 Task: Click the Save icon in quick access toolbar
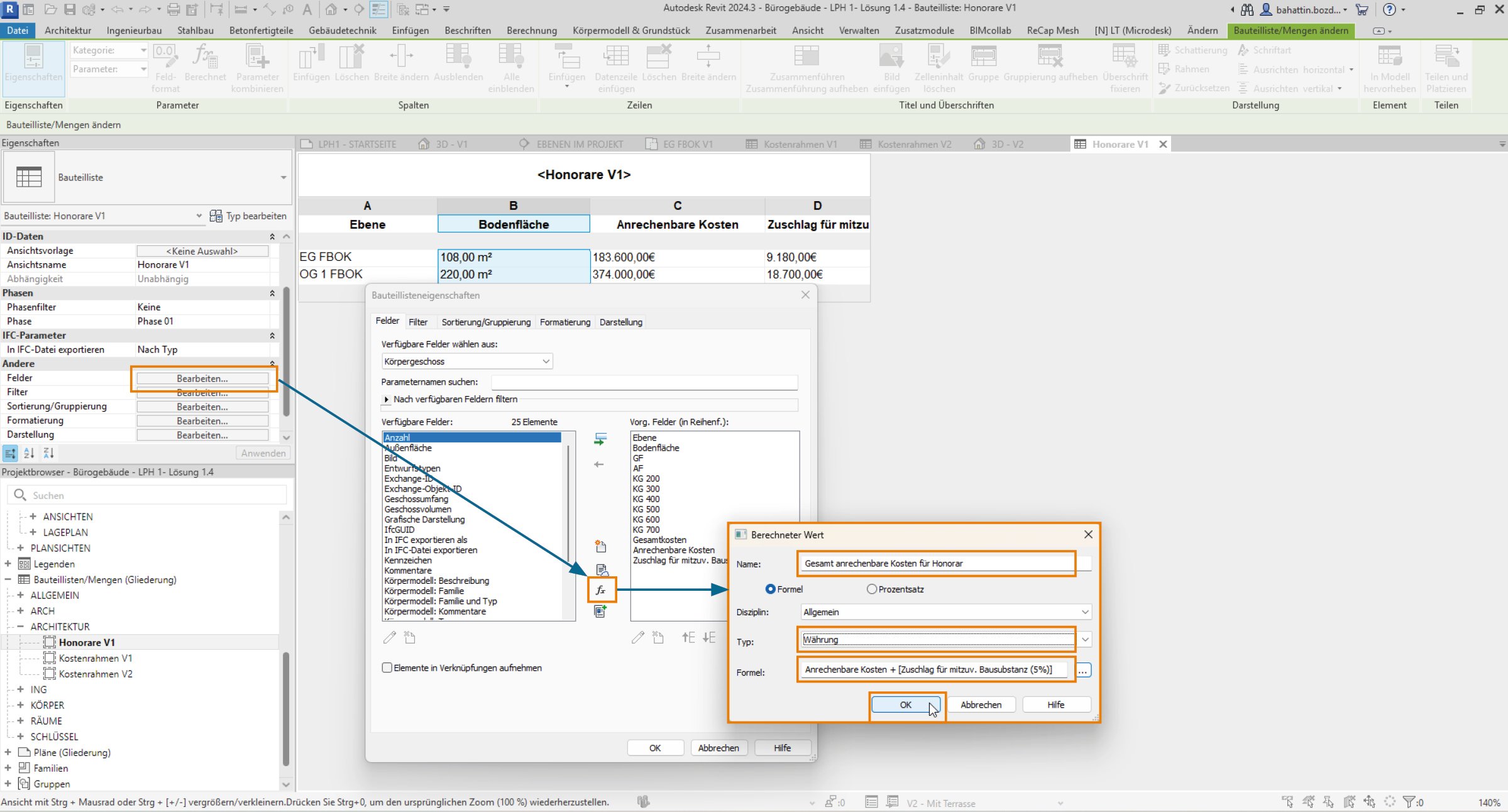pyautogui.click(x=70, y=9)
